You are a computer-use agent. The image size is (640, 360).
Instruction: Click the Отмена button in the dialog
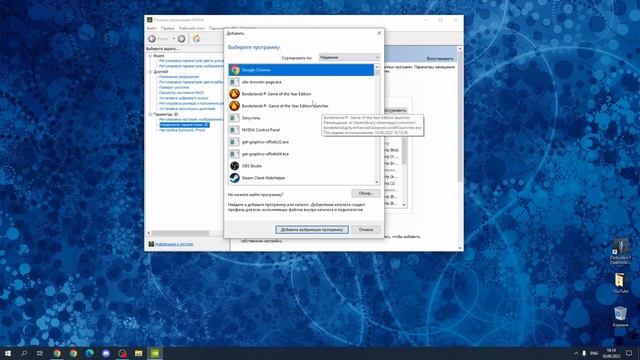[x=366, y=229]
